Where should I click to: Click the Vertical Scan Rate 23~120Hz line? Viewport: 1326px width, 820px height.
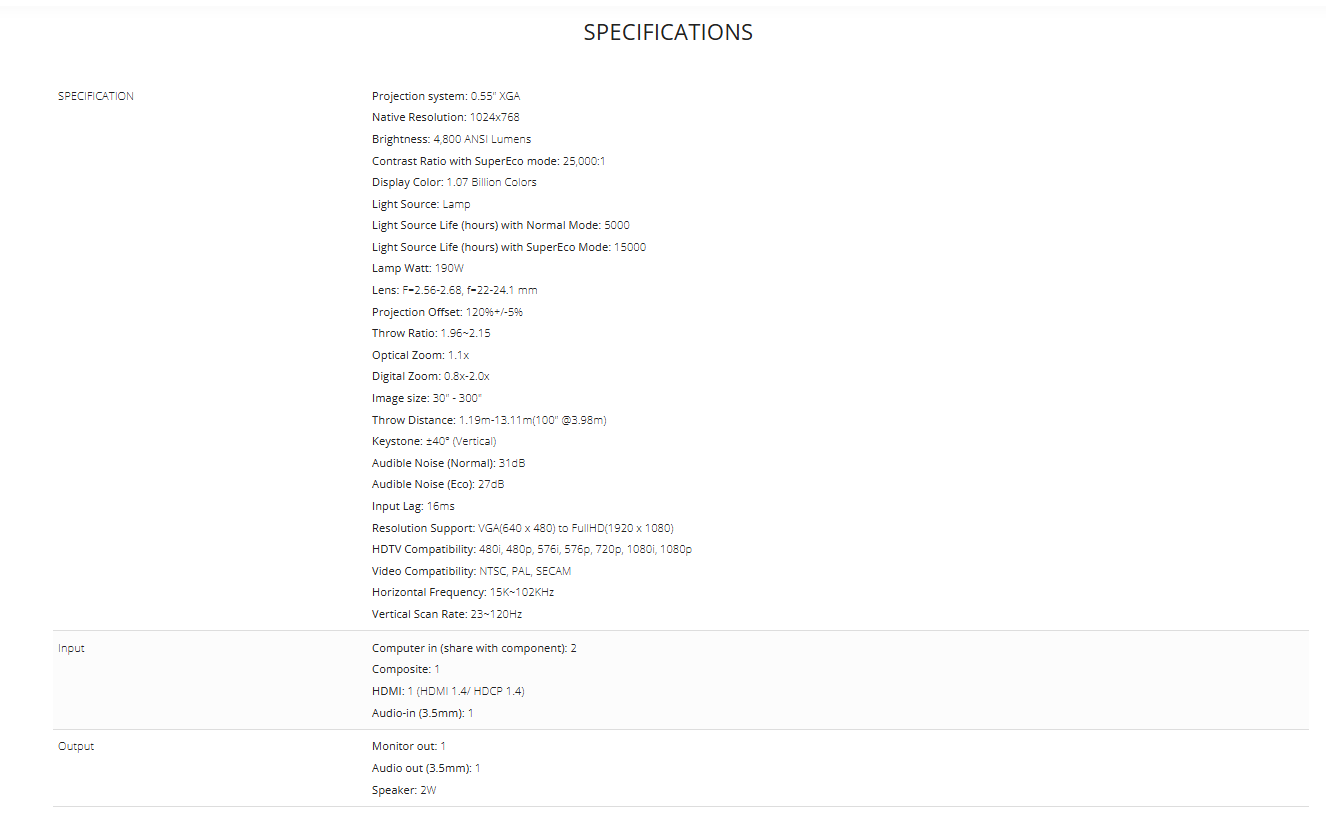pos(447,614)
